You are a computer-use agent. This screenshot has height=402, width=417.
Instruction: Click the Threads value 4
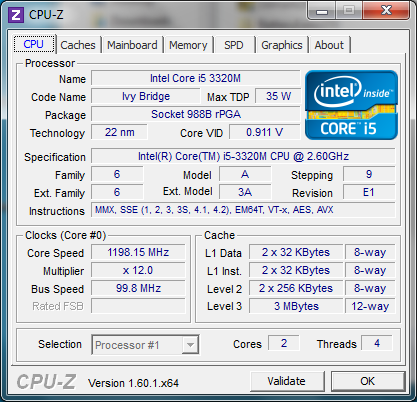point(377,343)
